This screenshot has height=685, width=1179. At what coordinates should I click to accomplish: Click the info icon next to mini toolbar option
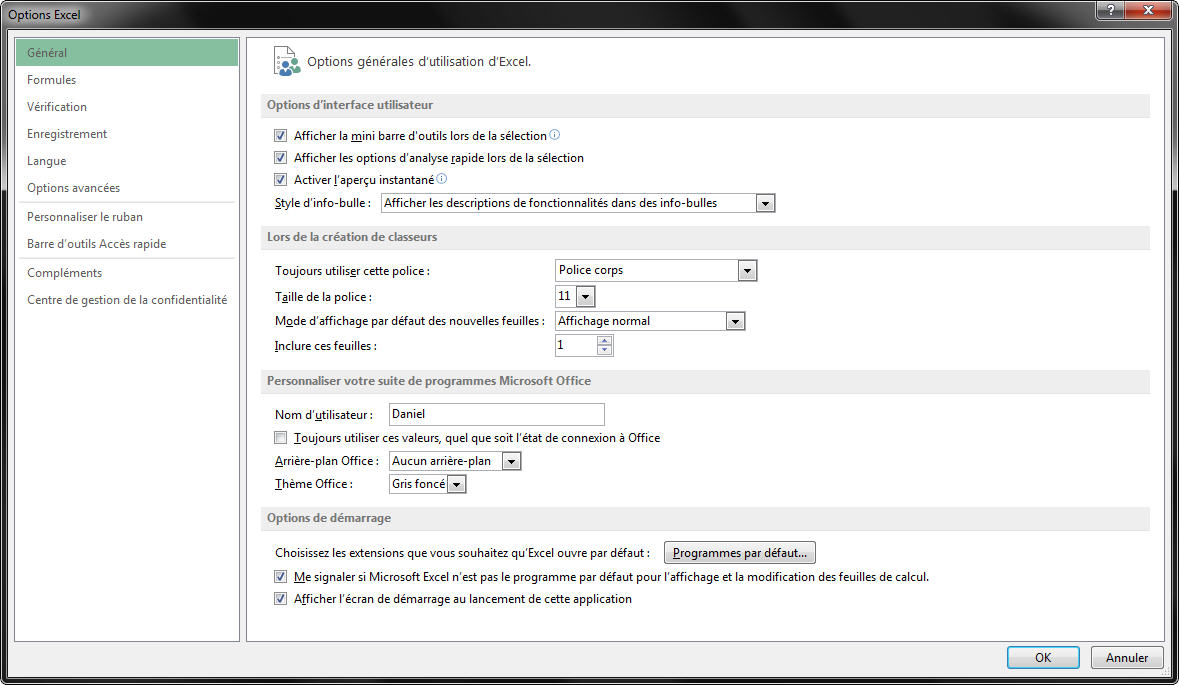[554, 135]
